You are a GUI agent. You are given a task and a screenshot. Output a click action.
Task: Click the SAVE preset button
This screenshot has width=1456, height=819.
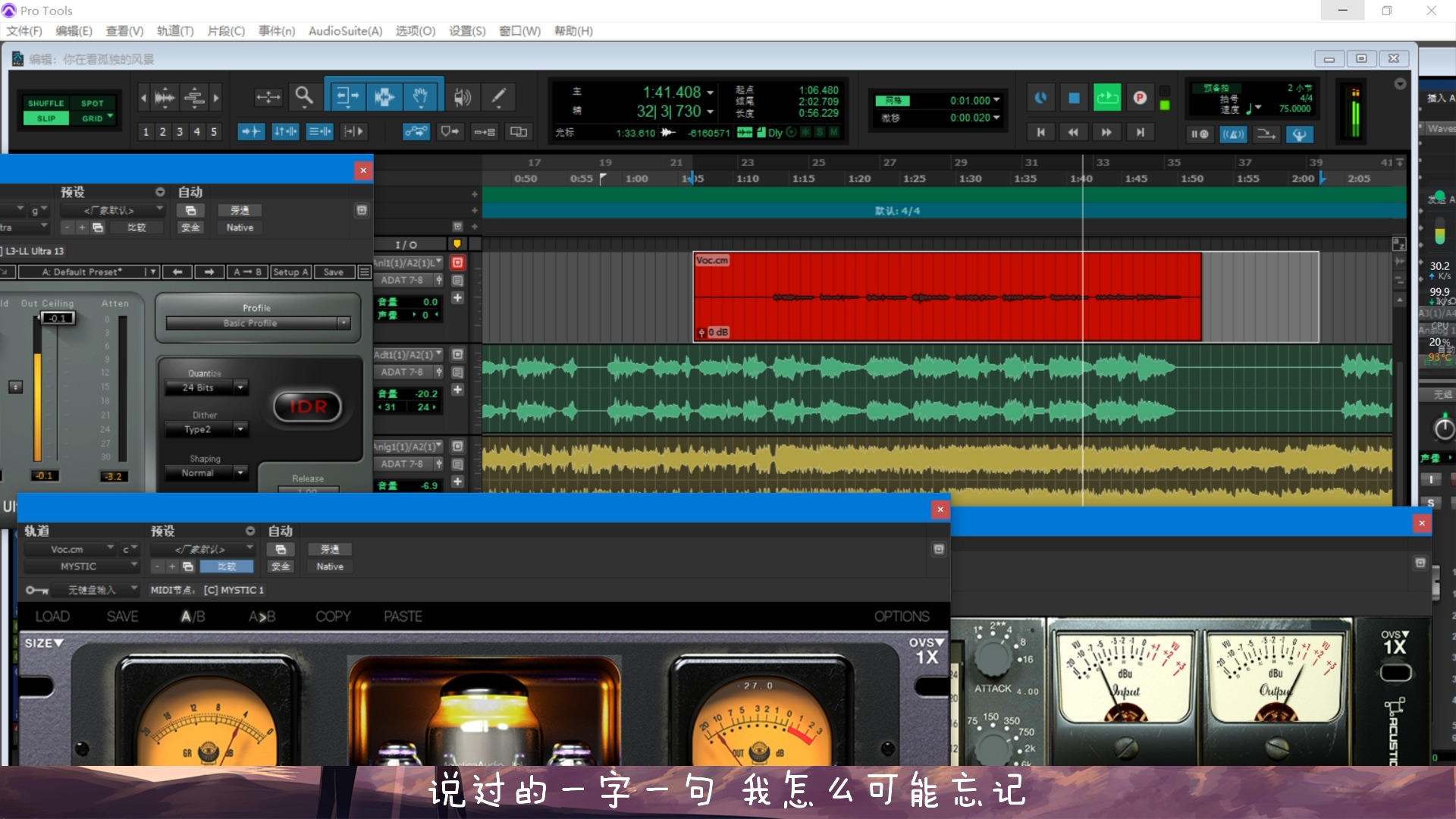coord(334,272)
